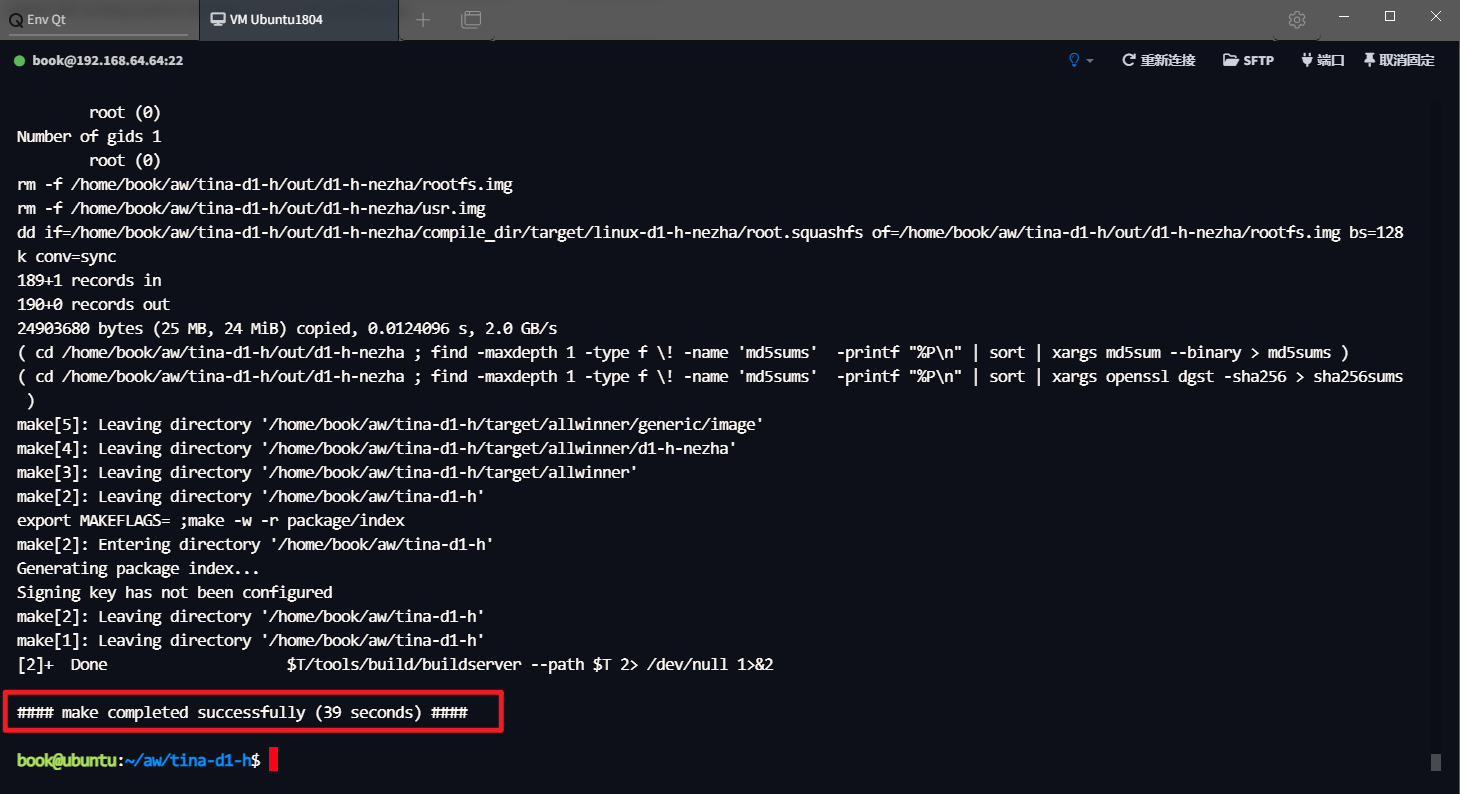1460x794 pixels.
Task: Click the '189+1 records in' line
Action: point(89,281)
